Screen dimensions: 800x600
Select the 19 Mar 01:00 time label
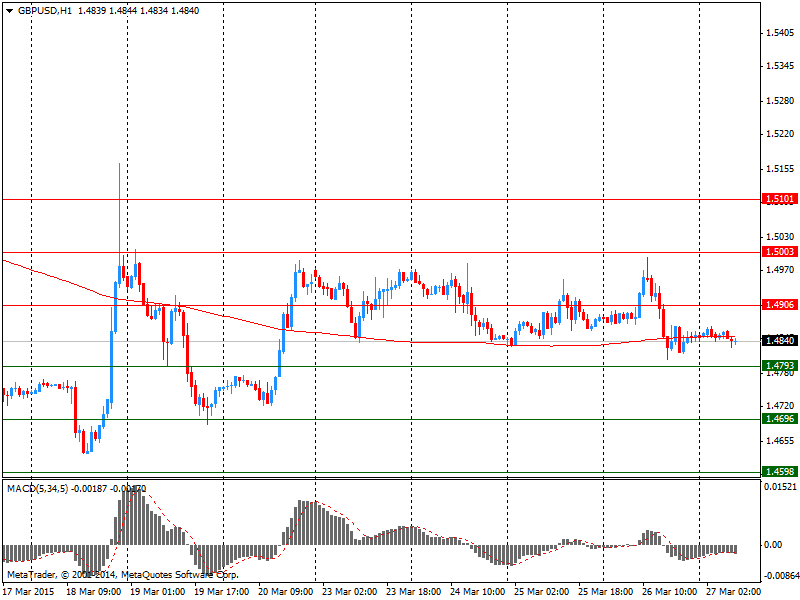coord(158,591)
